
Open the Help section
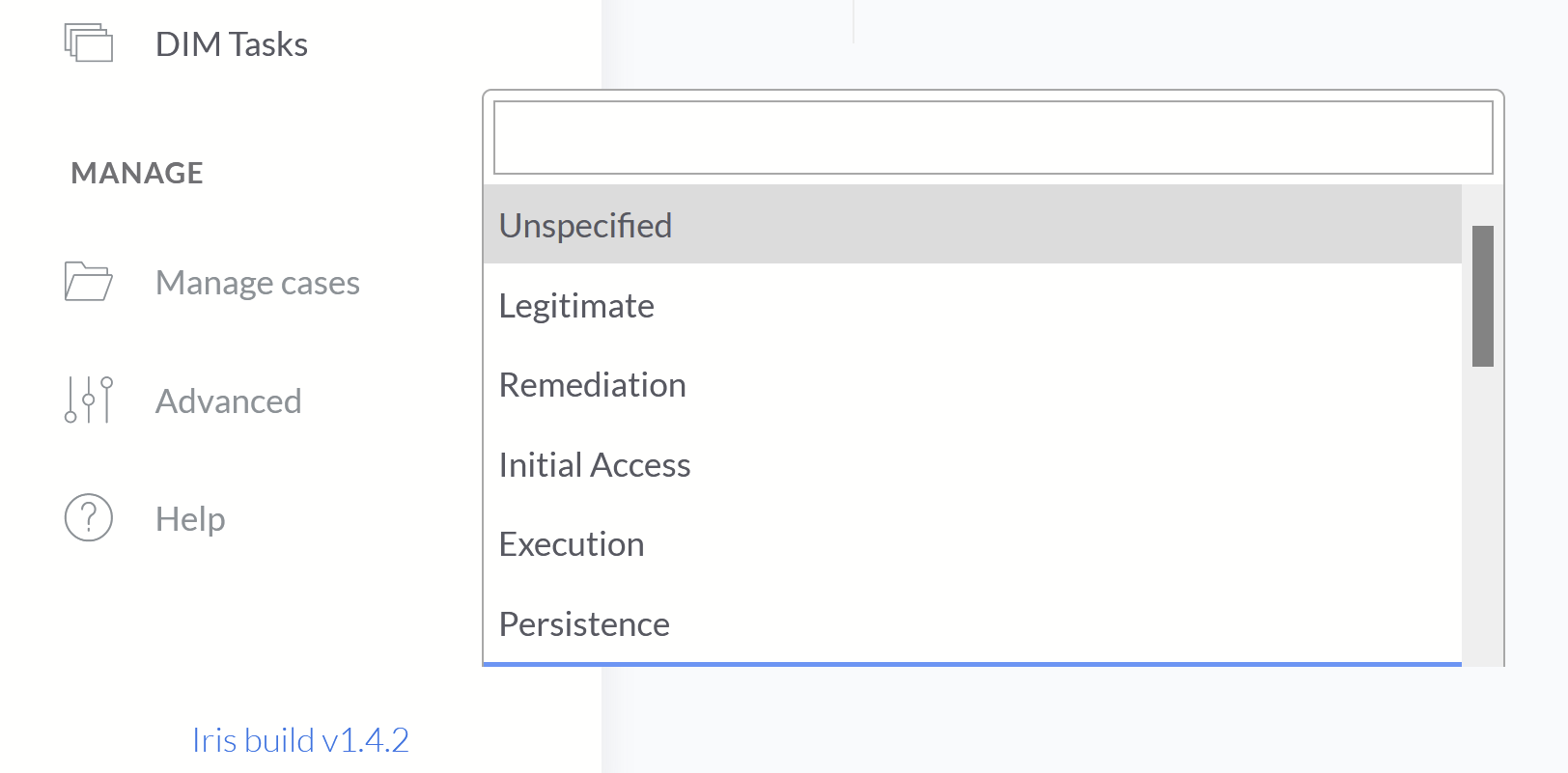pyautogui.click(x=189, y=518)
